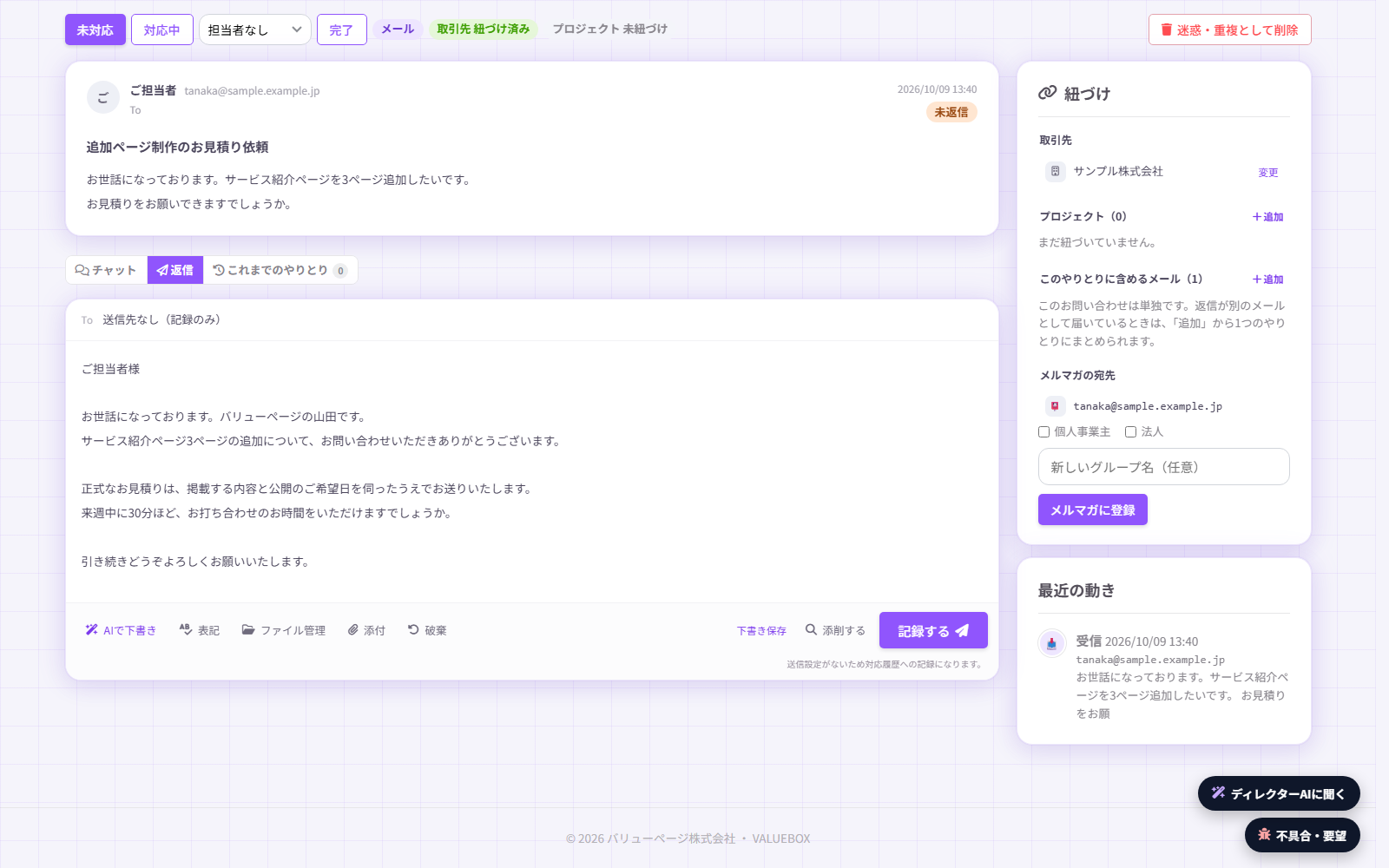Open the これまでのやりとり tab
Viewport: 1389px width, 868px height.
coord(280,270)
